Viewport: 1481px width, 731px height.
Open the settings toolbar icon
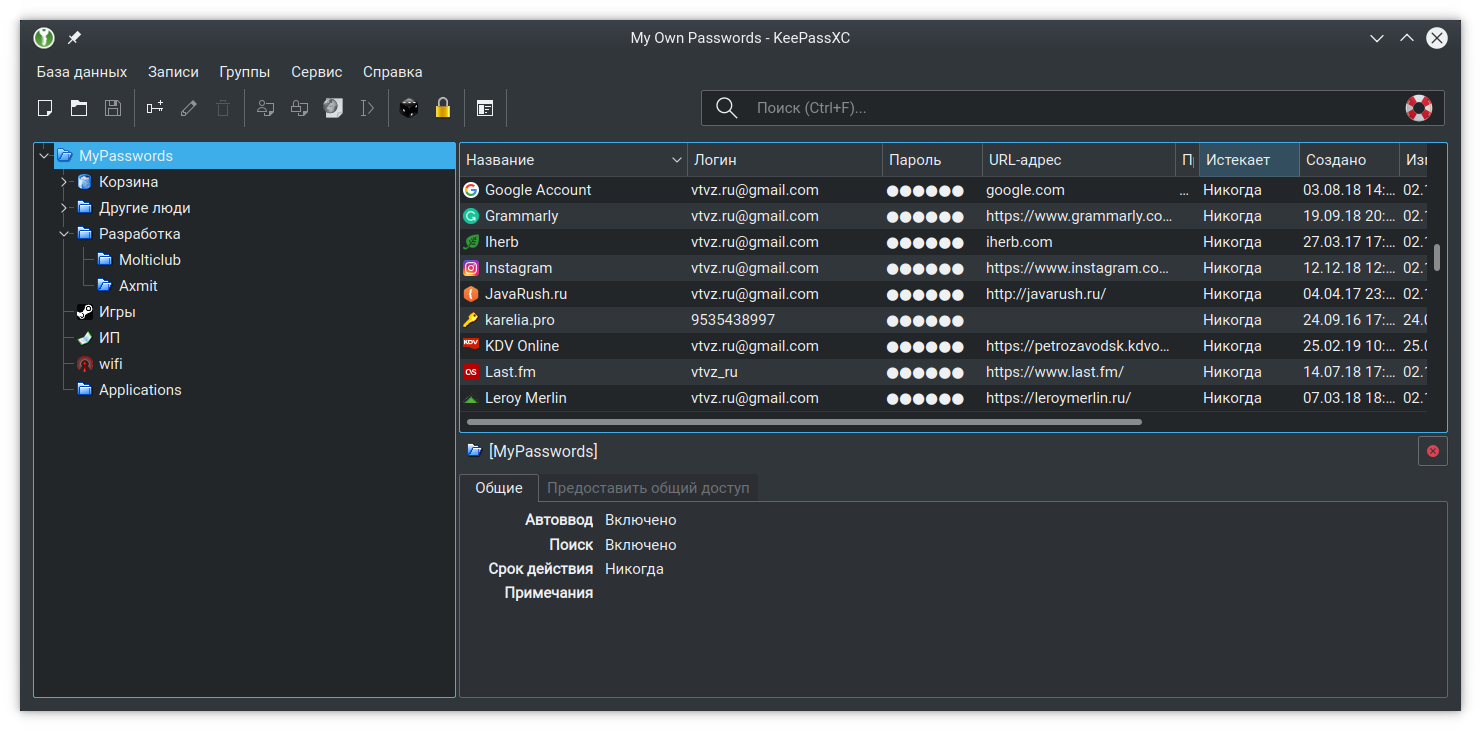485,108
